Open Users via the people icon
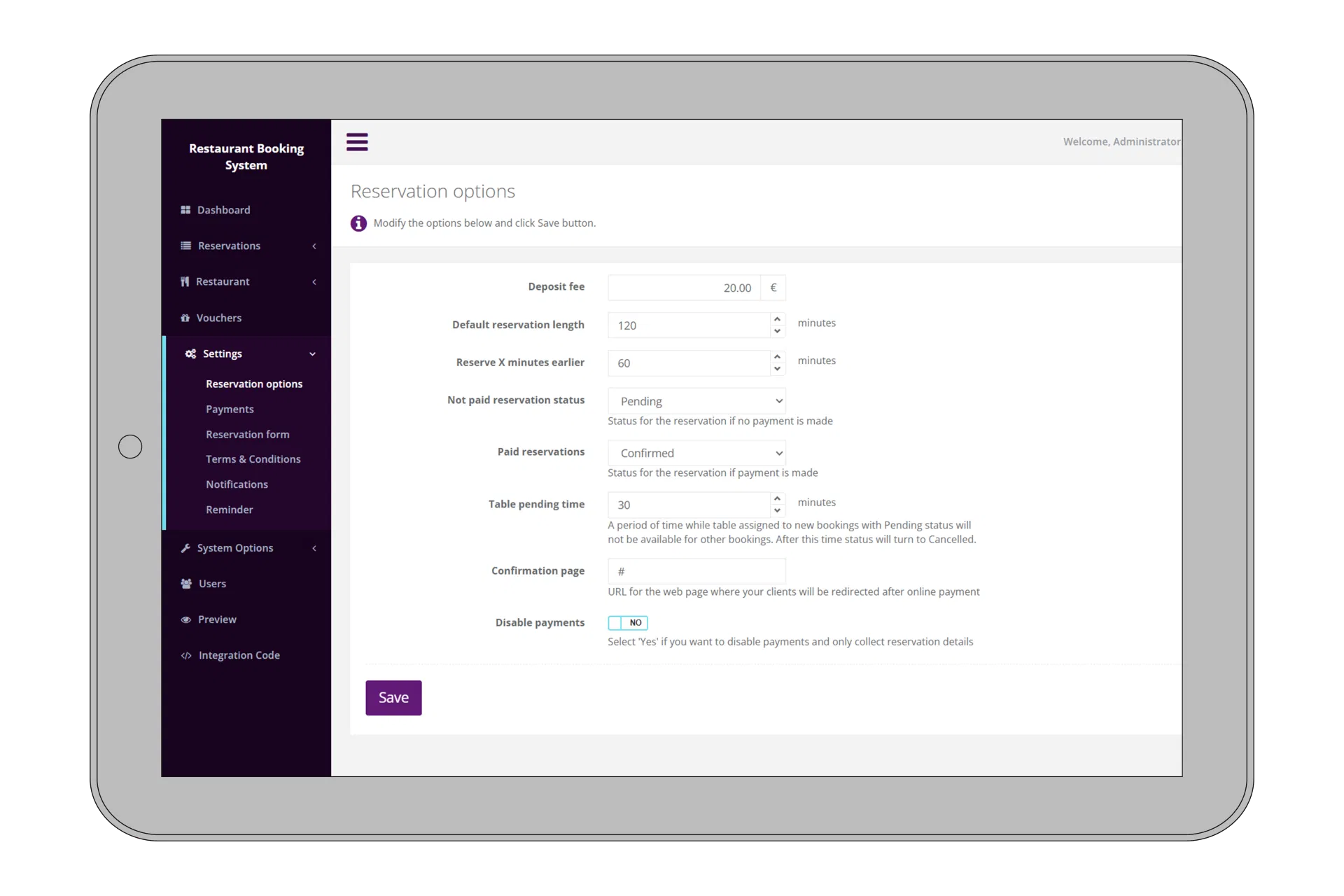The width and height of the screenshot is (1344, 896). click(185, 583)
